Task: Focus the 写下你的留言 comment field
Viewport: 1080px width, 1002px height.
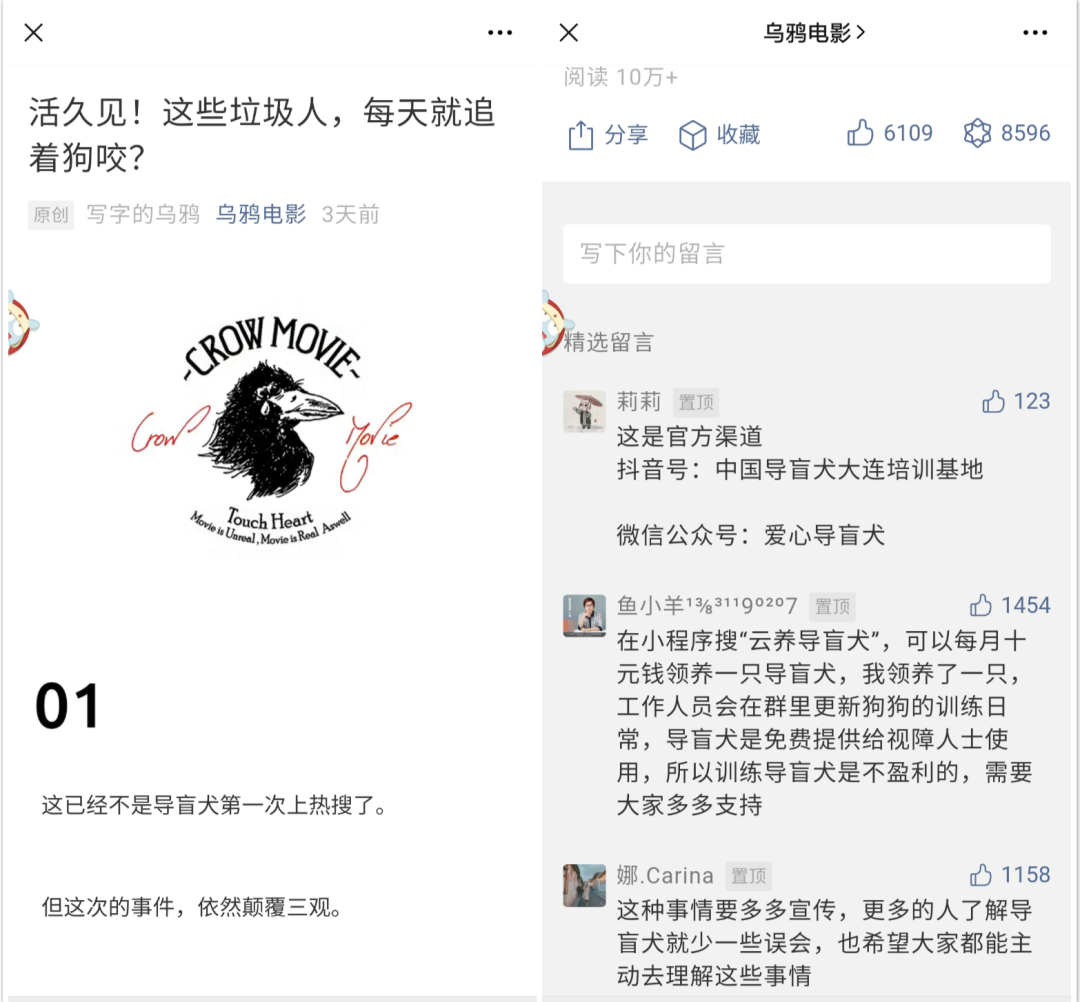Action: 807,253
